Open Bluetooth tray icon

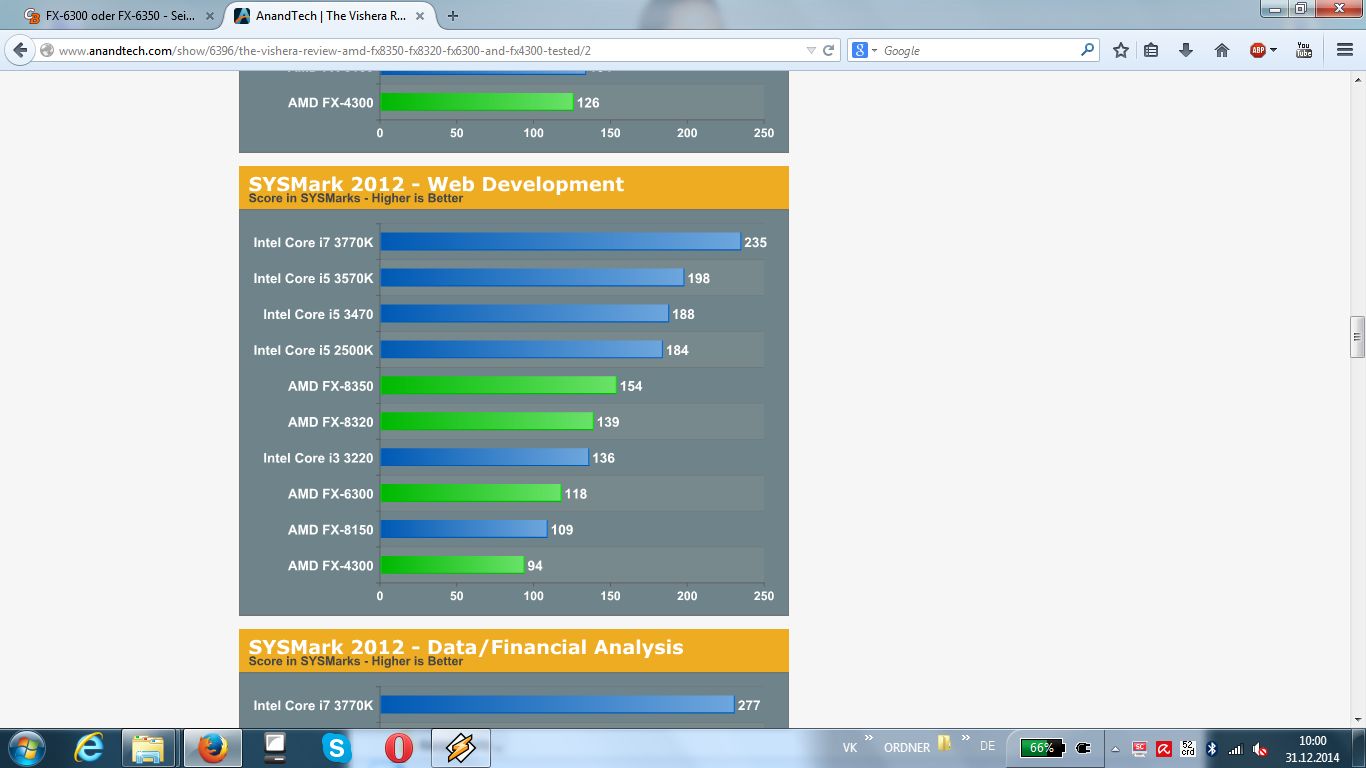point(1212,748)
